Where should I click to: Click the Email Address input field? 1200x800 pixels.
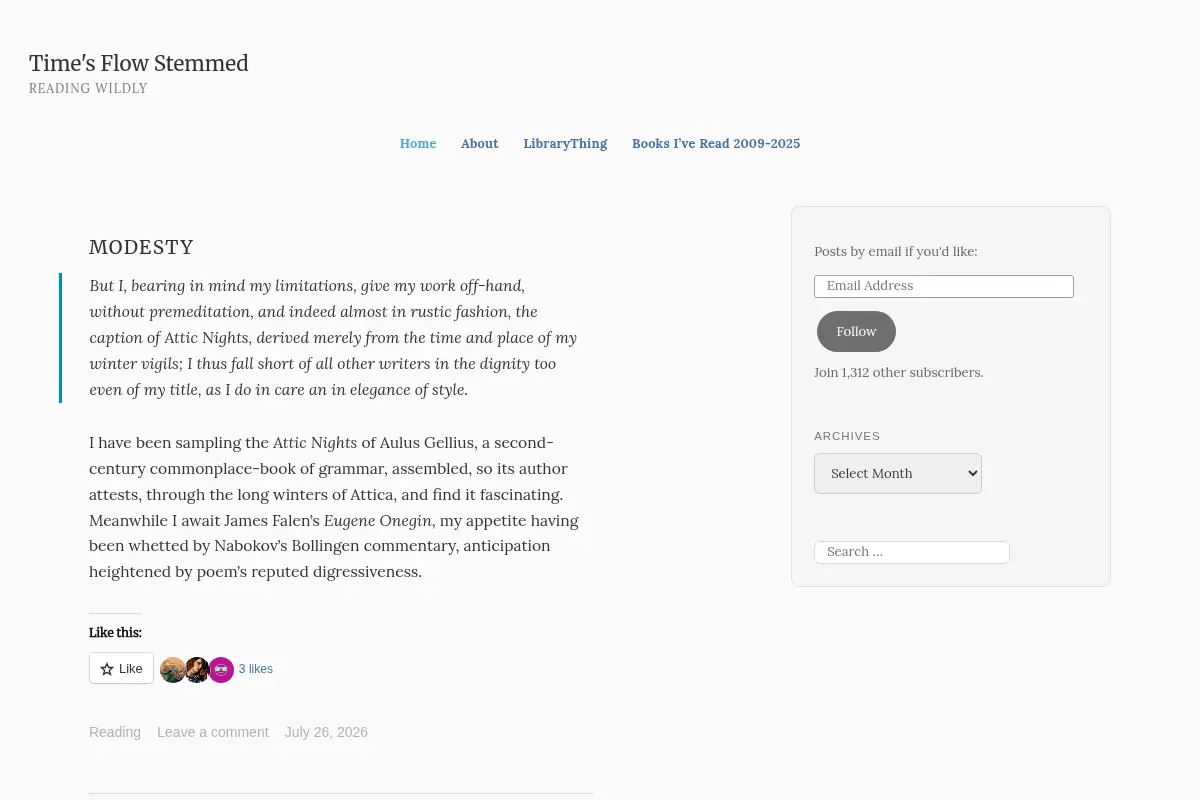pos(944,286)
